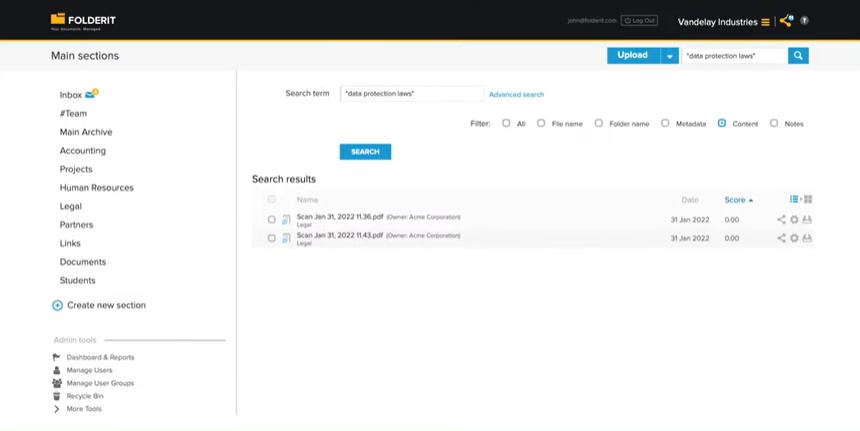Screen dimensions: 860x431
Task: Expand More Tools in admin tools
Action: 84,409
